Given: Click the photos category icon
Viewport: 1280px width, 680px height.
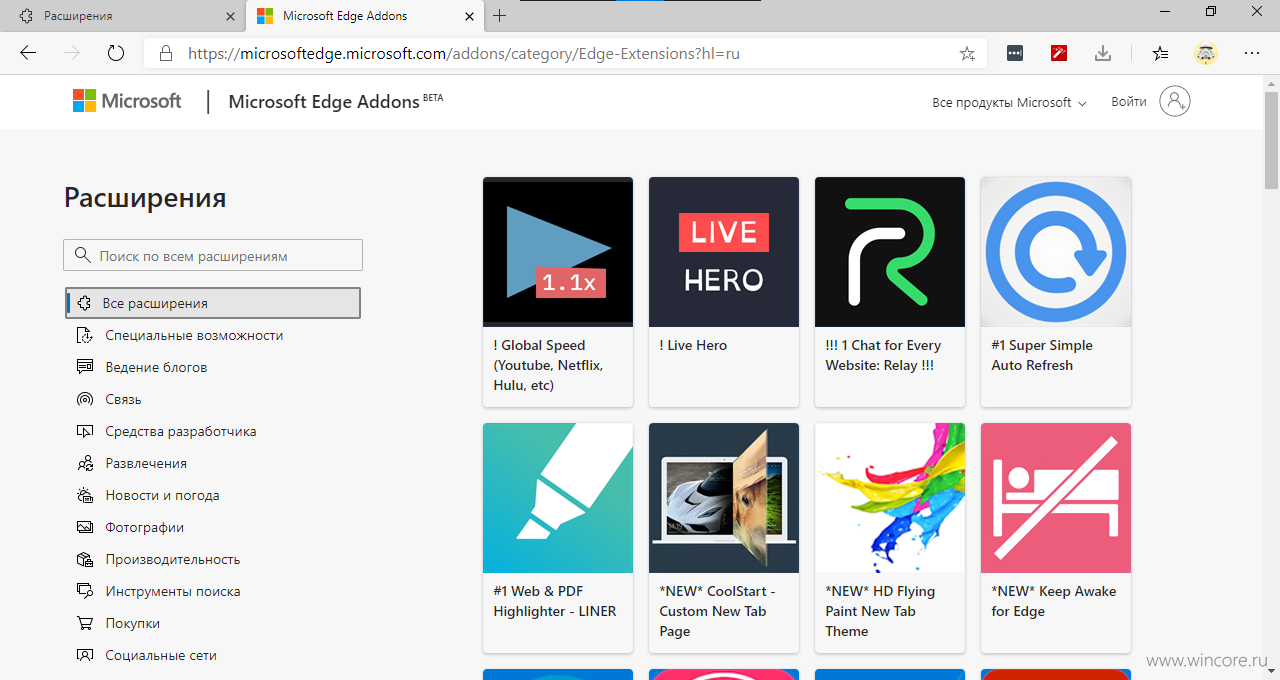Looking at the screenshot, I should pos(85,527).
